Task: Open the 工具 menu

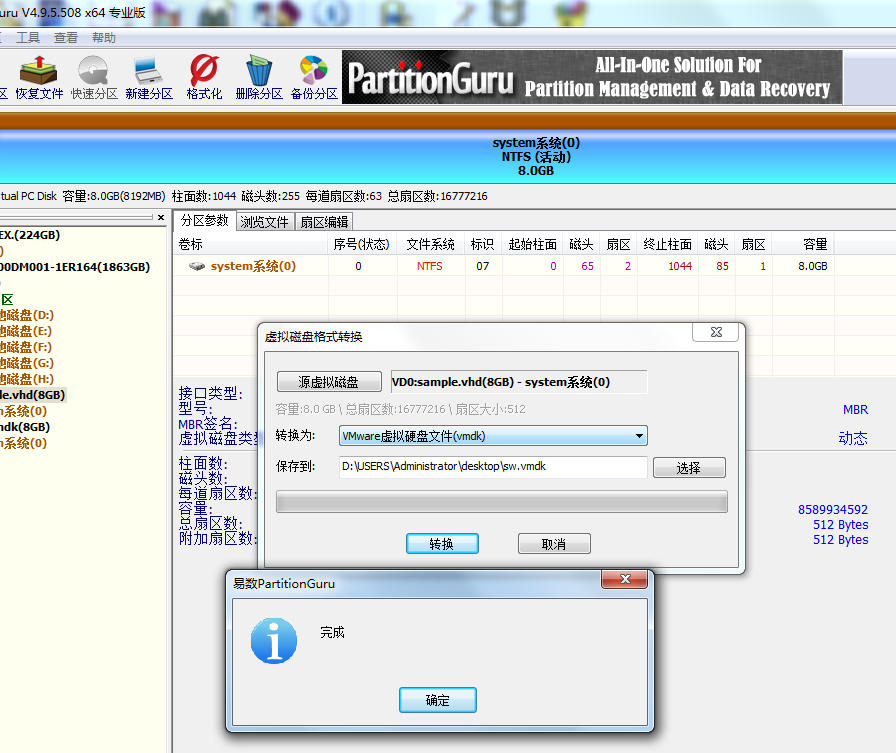Action: click(27, 38)
